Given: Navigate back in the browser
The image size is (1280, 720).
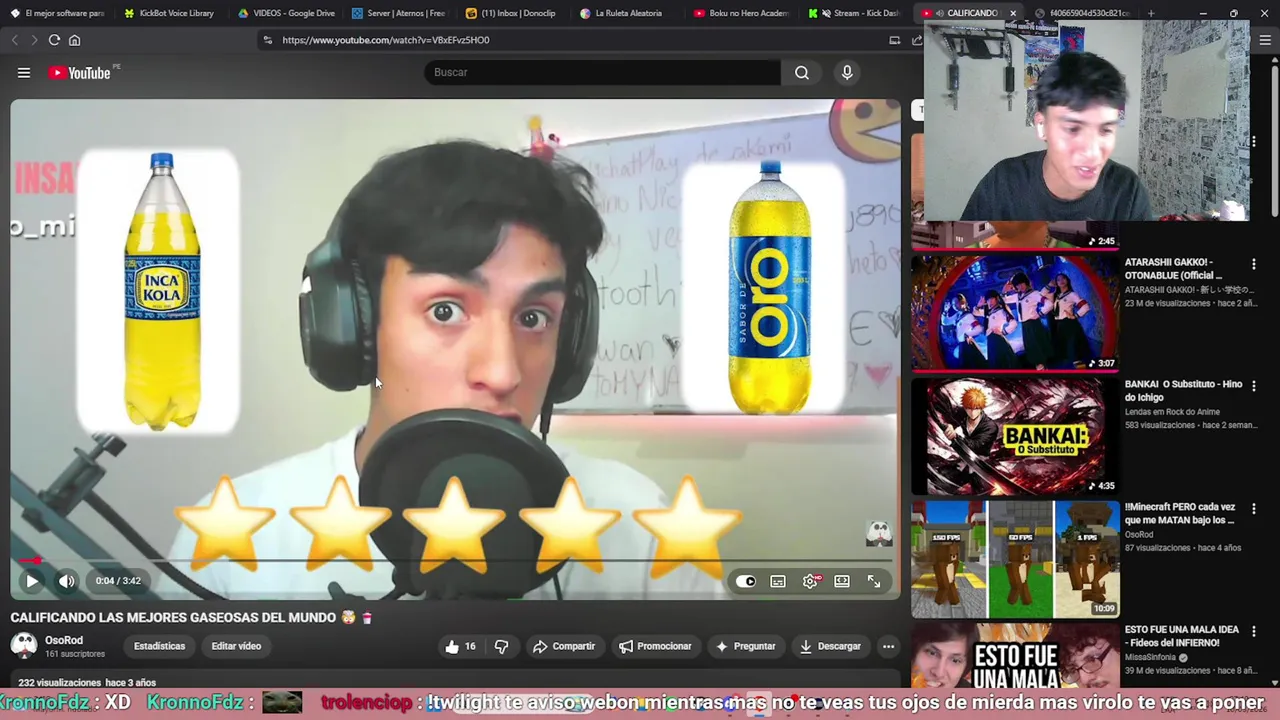Looking at the screenshot, I should (x=14, y=40).
